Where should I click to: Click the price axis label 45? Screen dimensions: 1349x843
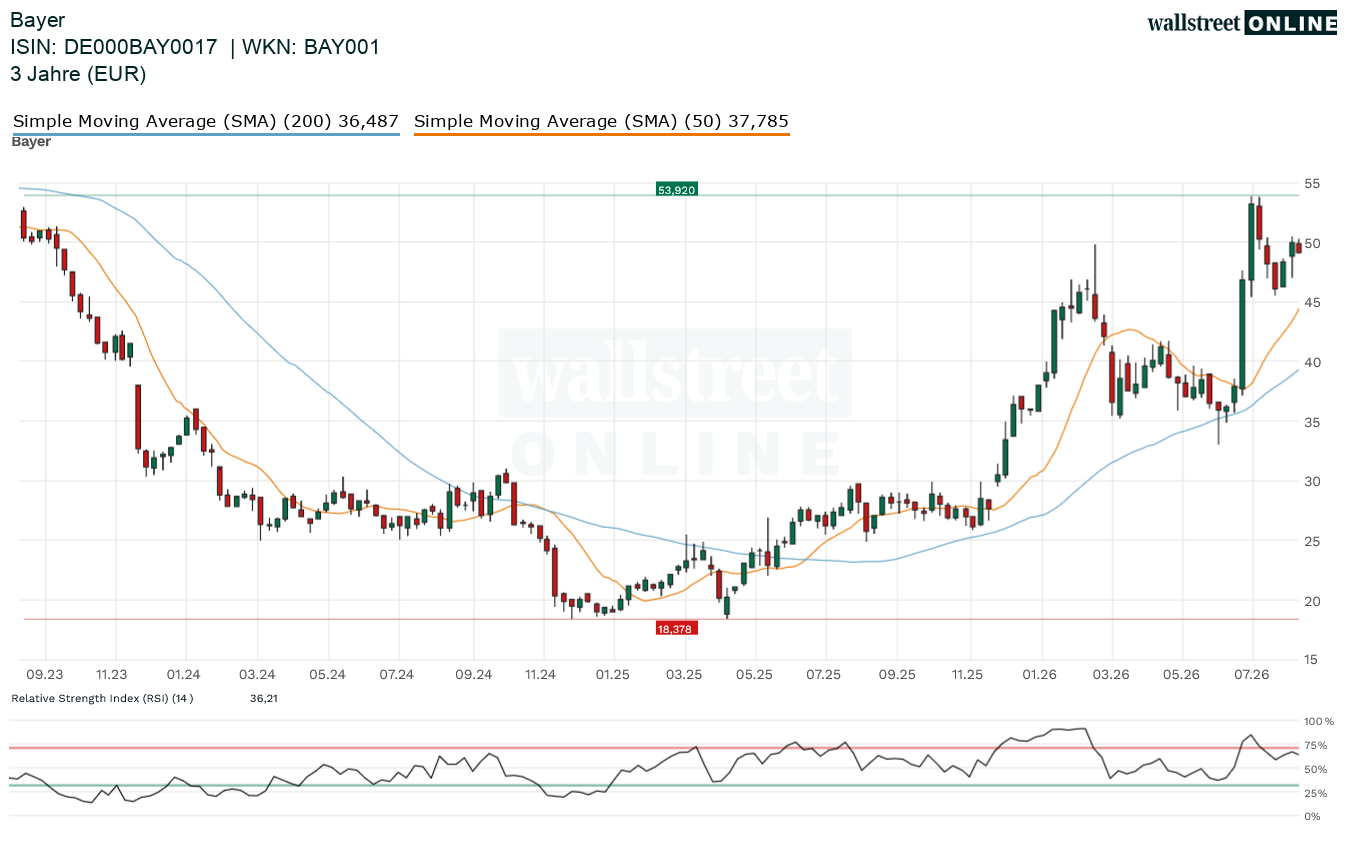point(1313,302)
